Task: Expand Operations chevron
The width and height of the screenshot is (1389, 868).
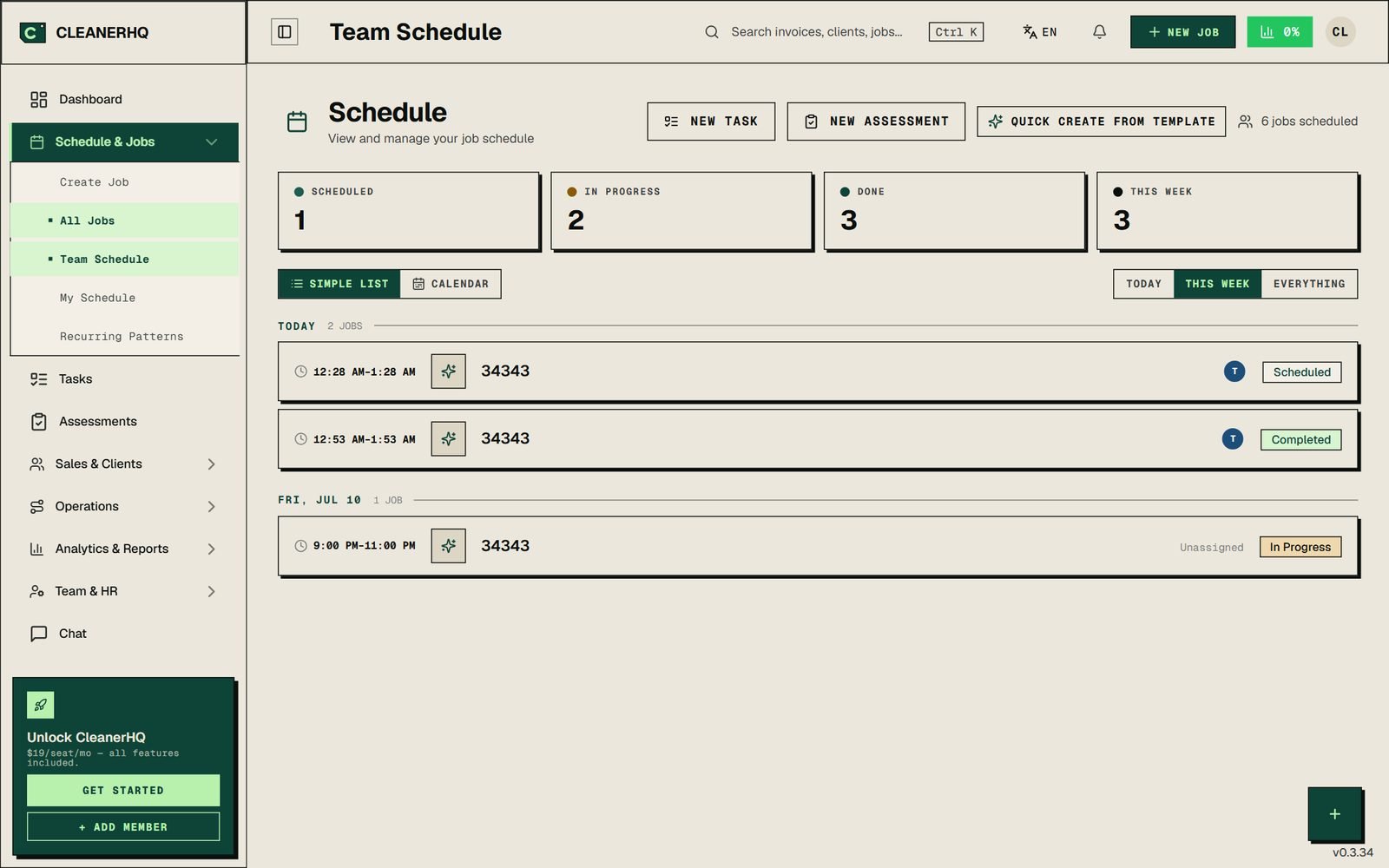Action: pos(211,507)
